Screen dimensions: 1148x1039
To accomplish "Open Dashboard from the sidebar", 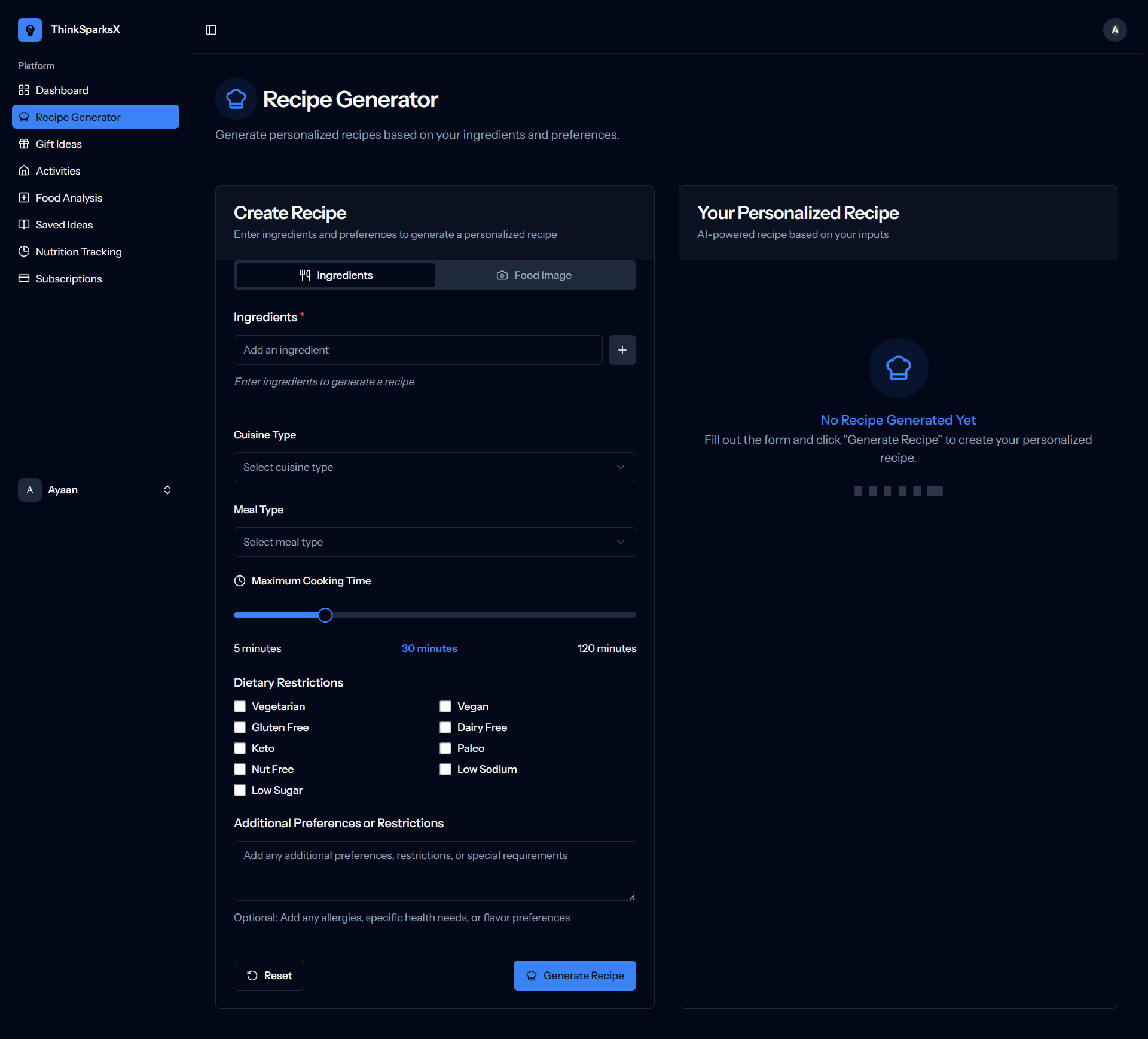I will tap(62, 90).
